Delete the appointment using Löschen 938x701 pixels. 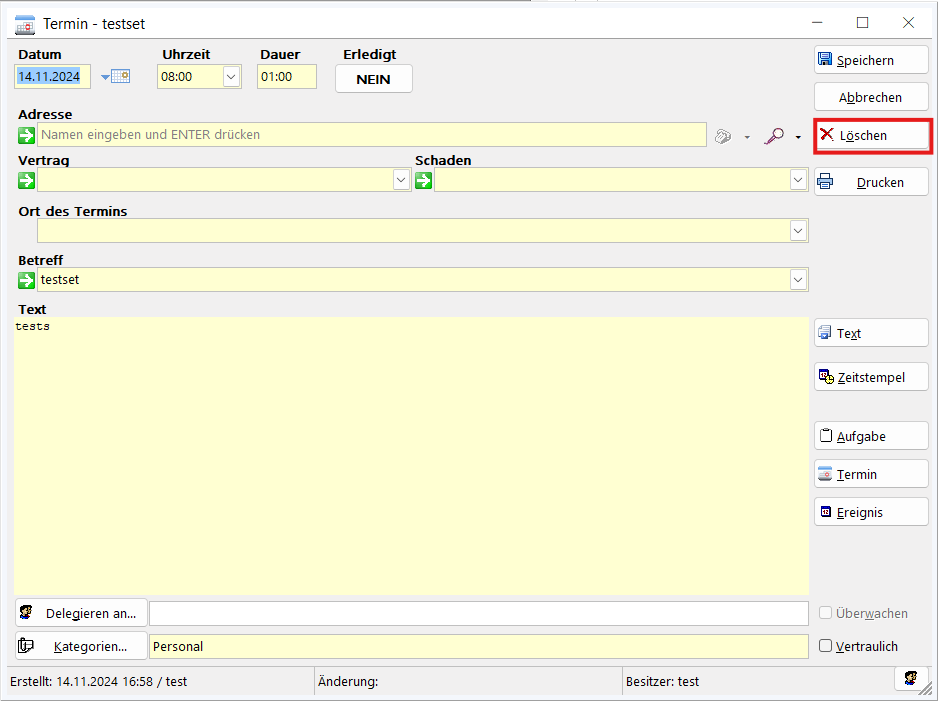(x=871, y=135)
